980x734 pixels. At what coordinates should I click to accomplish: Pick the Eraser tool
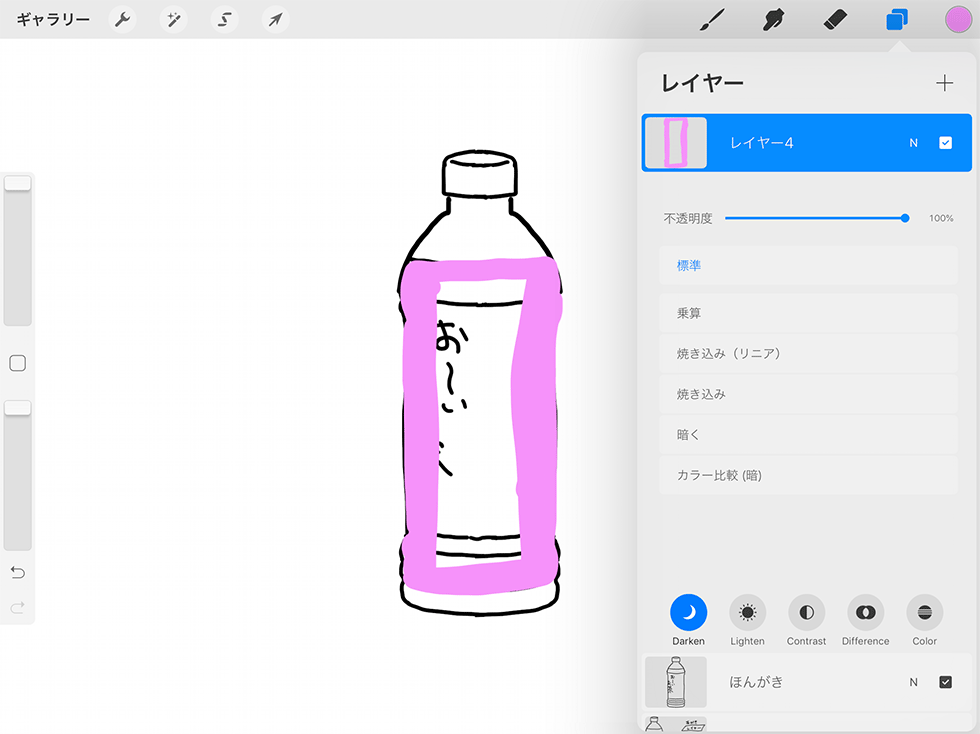(835, 19)
